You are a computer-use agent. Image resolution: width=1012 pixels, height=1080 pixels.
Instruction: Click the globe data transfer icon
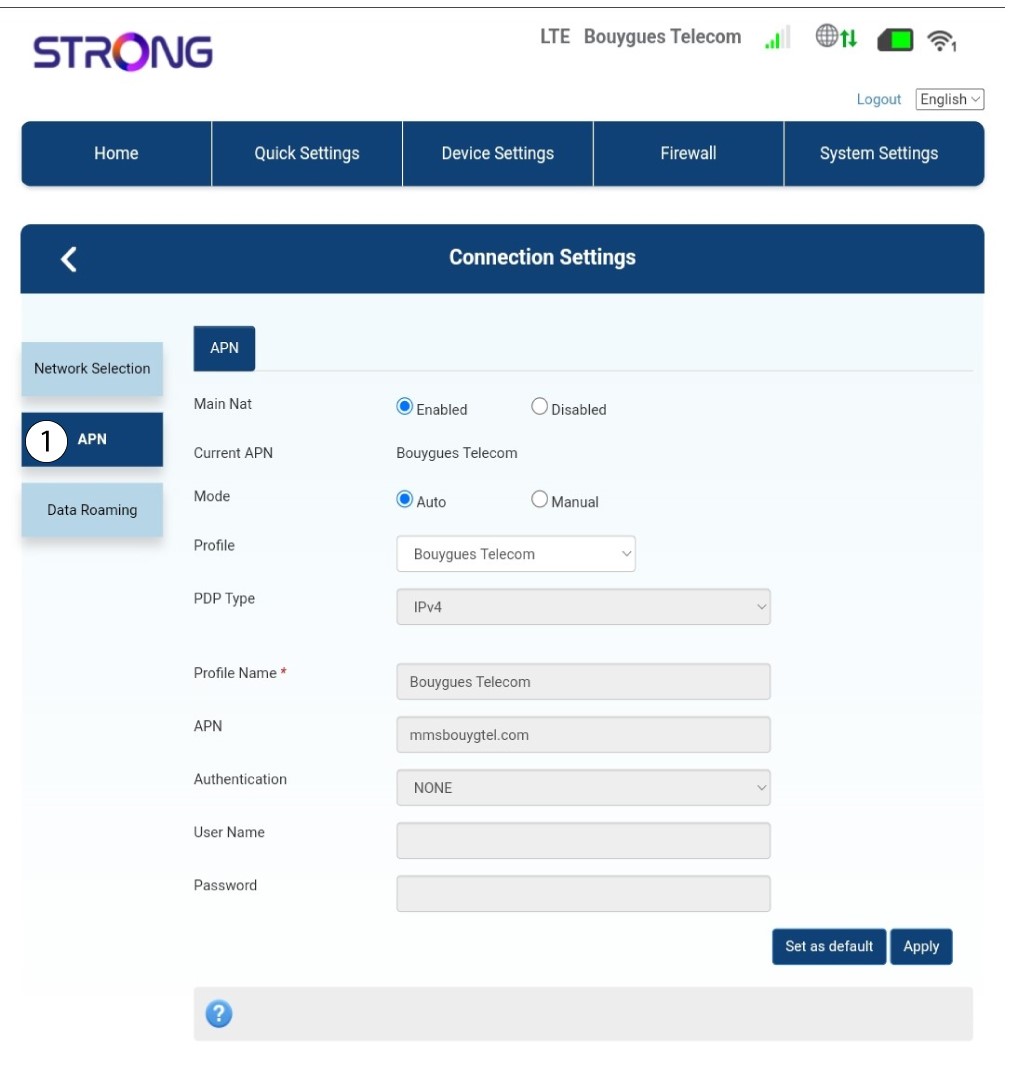pyautogui.click(x=836, y=37)
